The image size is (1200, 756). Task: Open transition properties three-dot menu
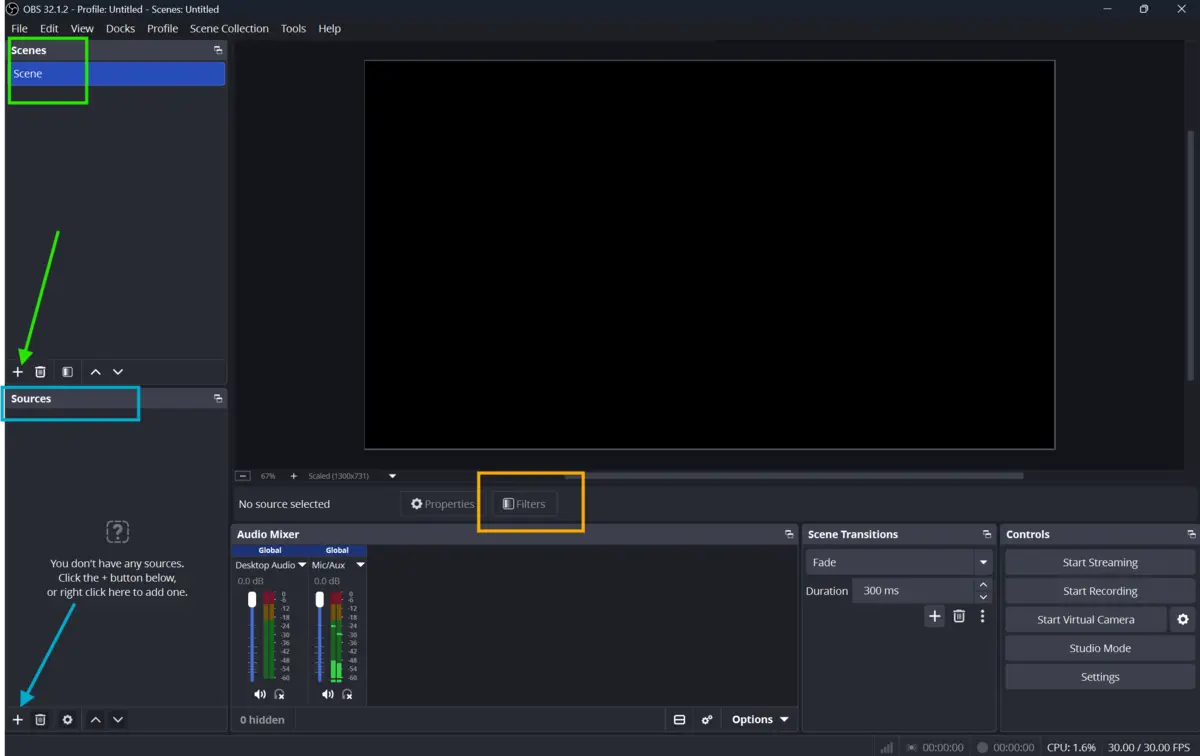982,616
